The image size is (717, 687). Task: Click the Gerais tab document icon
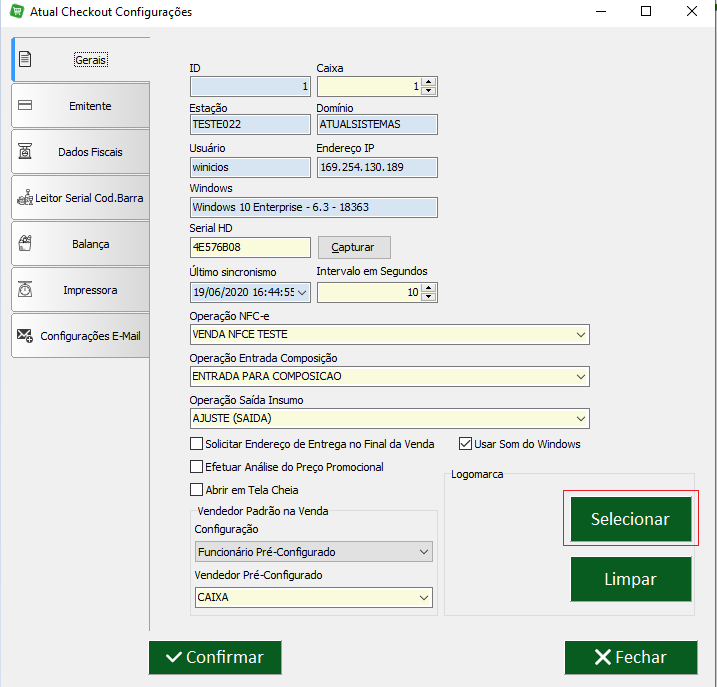[x=25, y=59]
